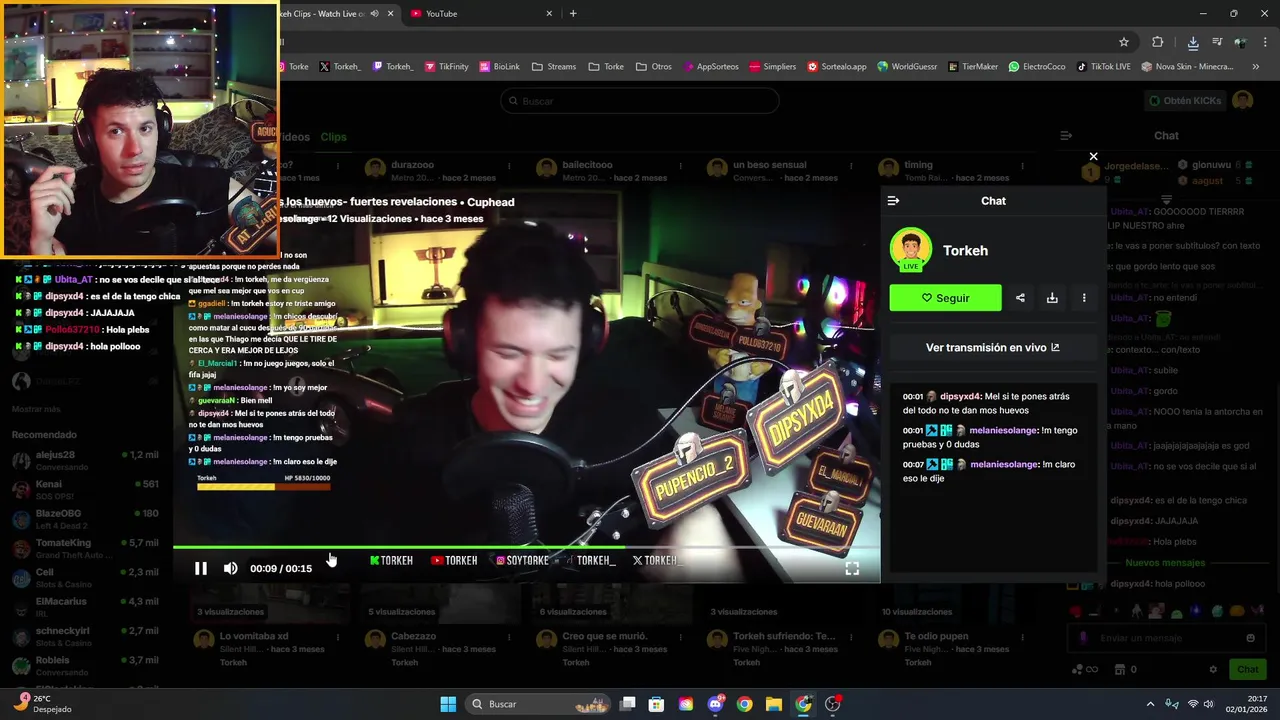Open the TikFinity bookmark
Image resolution: width=1280 pixels, height=720 pixels.
[x=446, y=66]
